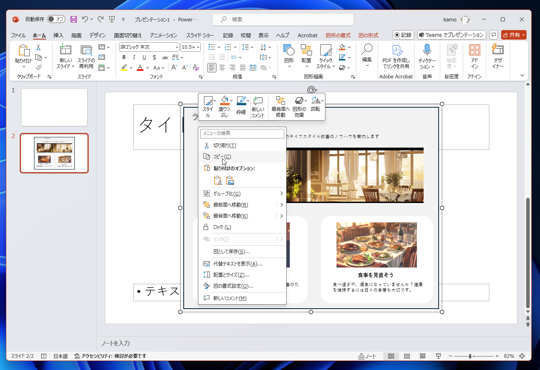Align text left in the paragraph group
540x370 pixels.
[x=212, y=68]
